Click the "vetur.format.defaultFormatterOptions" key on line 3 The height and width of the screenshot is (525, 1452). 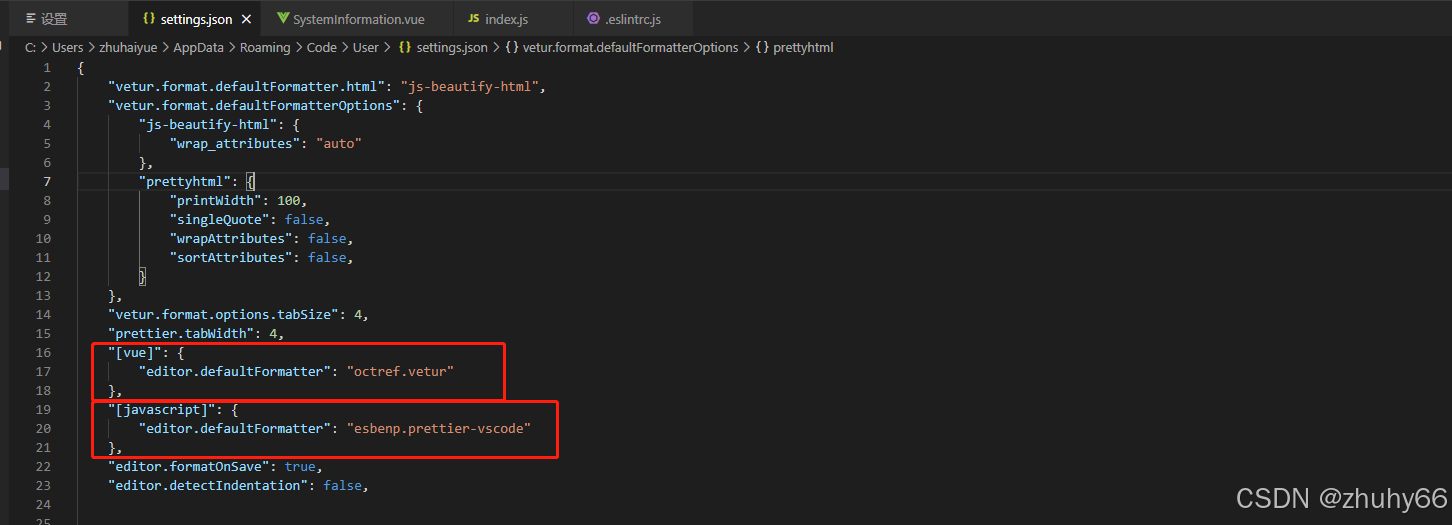coord(255,105)
